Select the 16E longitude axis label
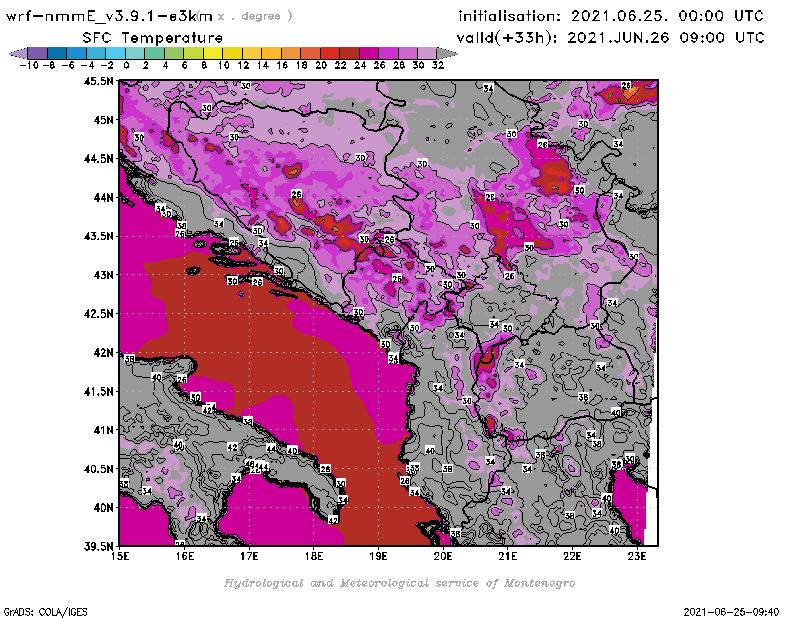The width and height of the screenshot is (800, 618). pos(185,556)
